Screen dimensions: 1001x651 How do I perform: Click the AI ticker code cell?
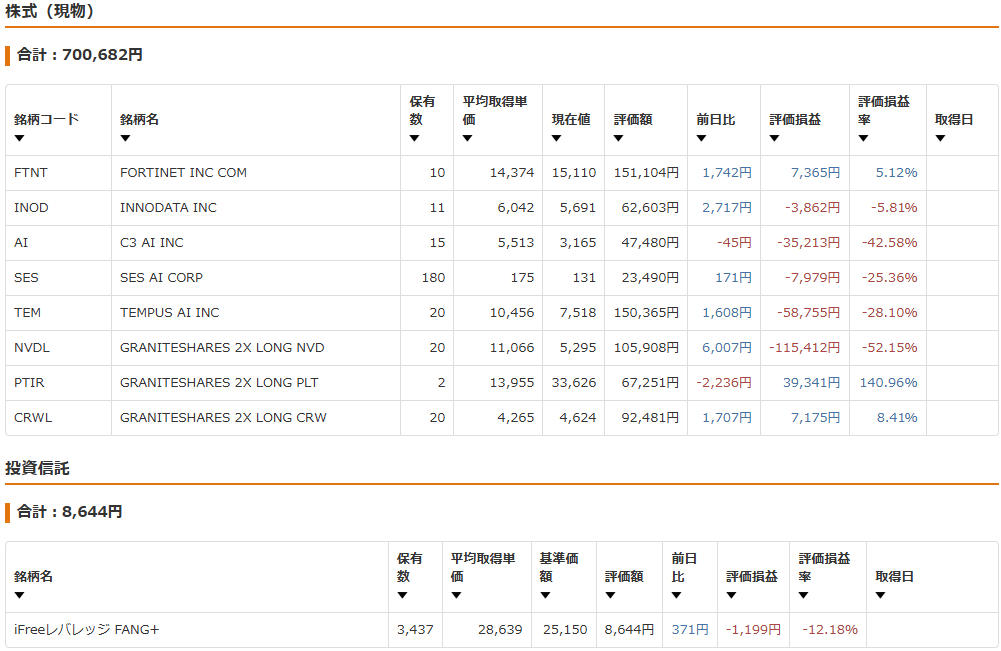pyautogui.click(x=21, y=243)
